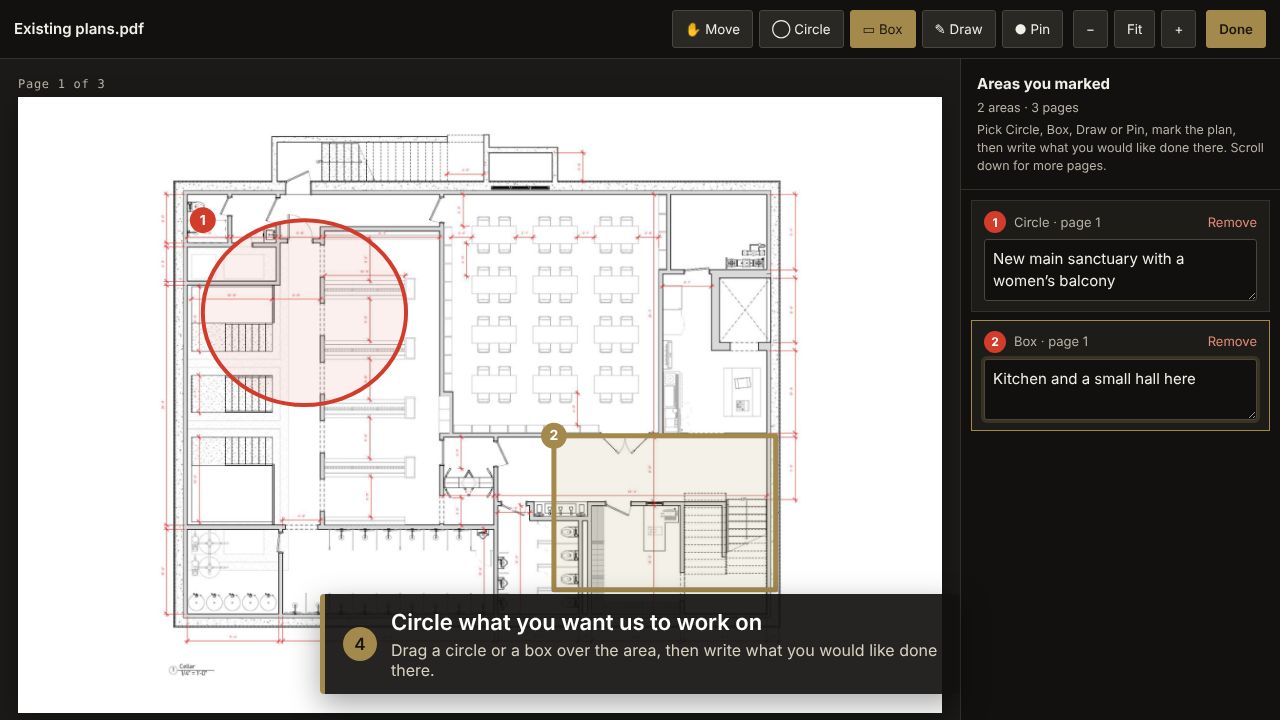Remove the Box page 1 area
Screen dimensions: 1280x720
click(1232, 341)
